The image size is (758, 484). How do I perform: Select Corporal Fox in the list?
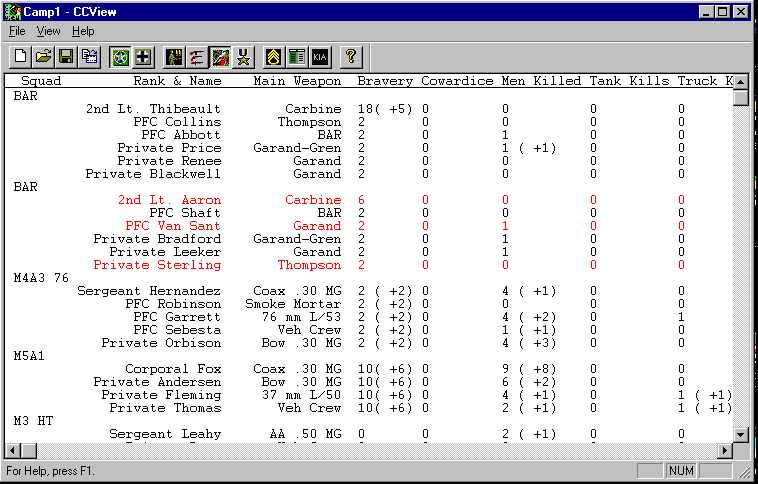pos(368,369)
